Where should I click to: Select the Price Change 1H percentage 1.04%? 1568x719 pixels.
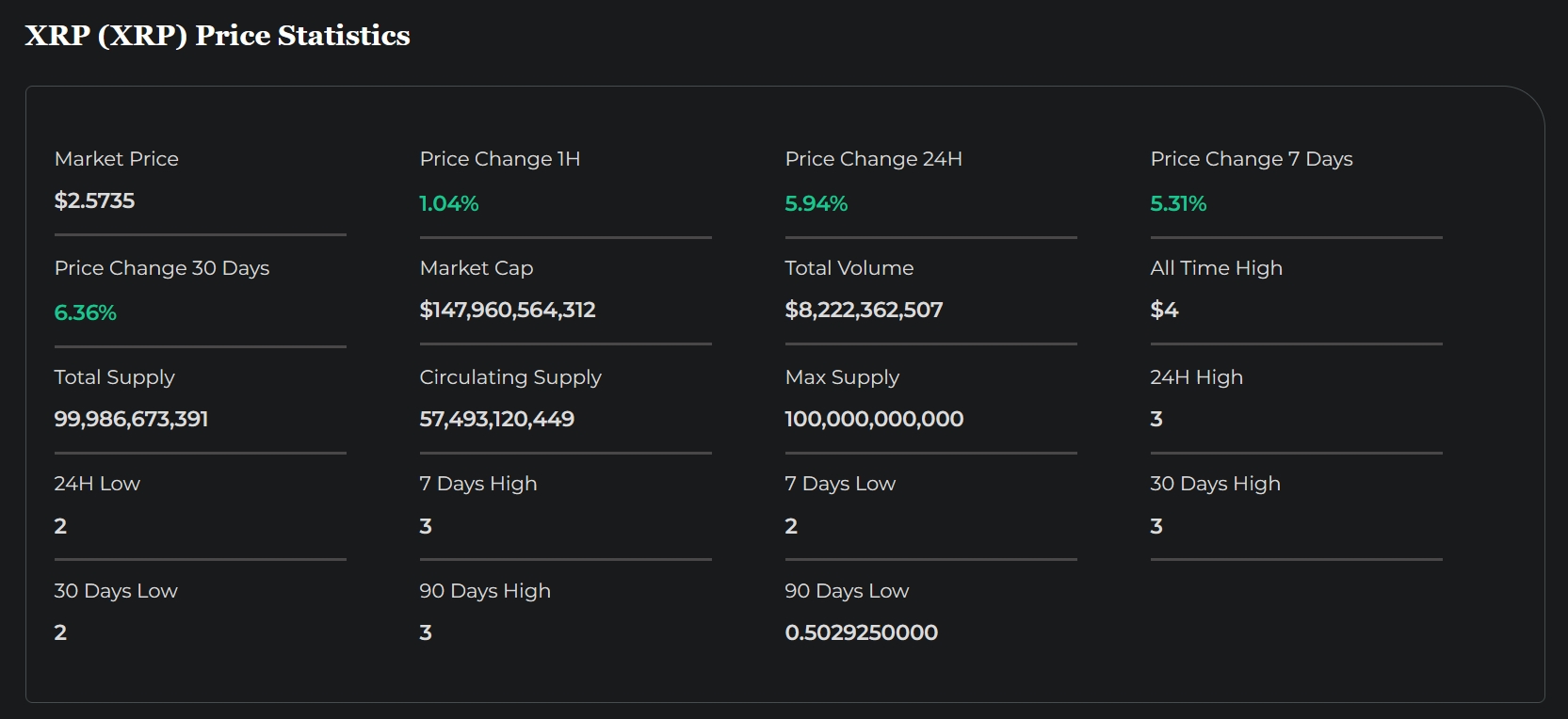pyautogui.click(x=449, y=203)
